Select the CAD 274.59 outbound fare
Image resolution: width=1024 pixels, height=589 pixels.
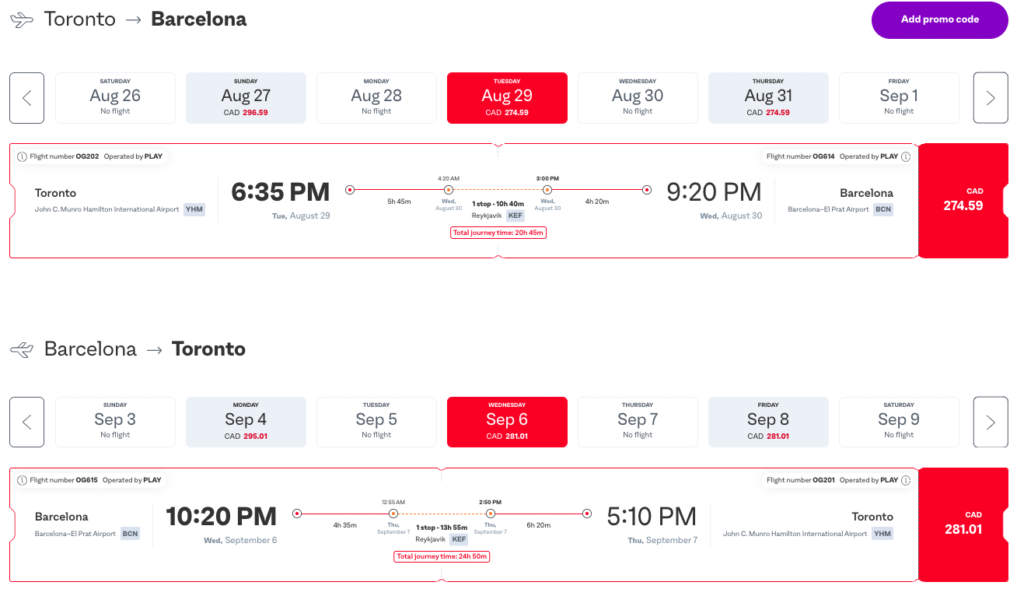[x=962, y=200]
